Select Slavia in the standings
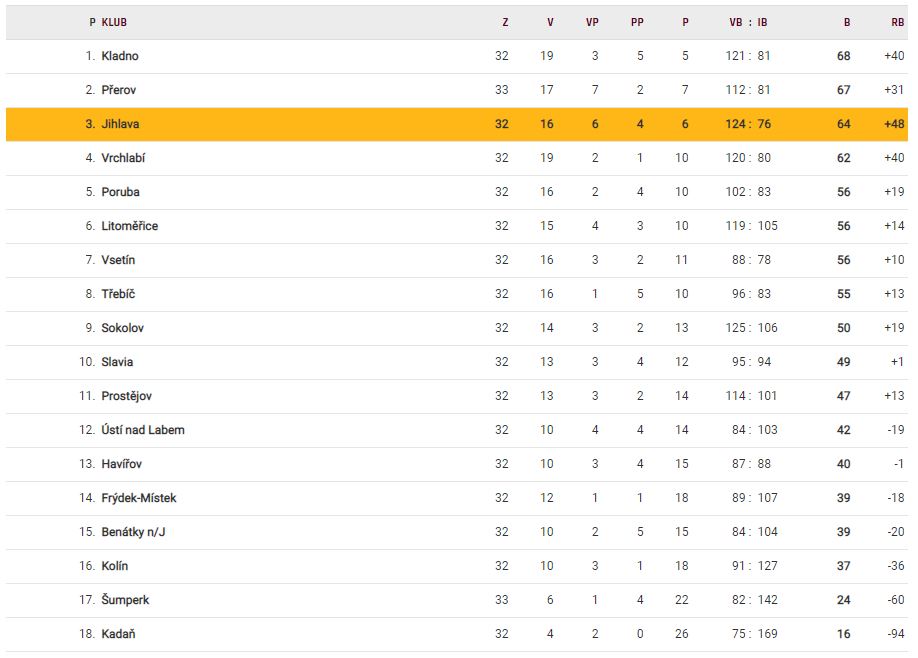This screenshot has height=658, width=918. [x=117, y=362]
